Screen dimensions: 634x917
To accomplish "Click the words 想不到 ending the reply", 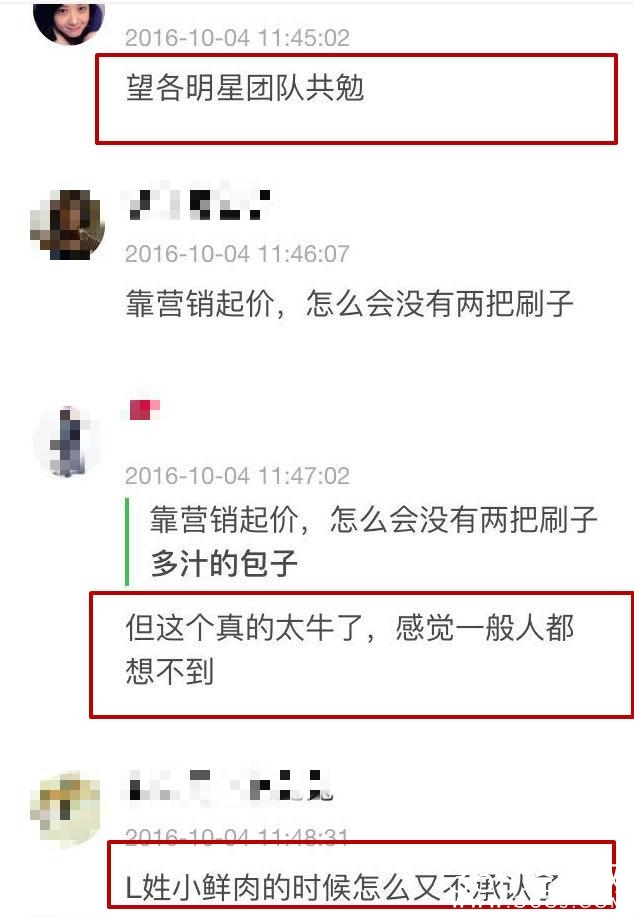I will click(170, 671).
